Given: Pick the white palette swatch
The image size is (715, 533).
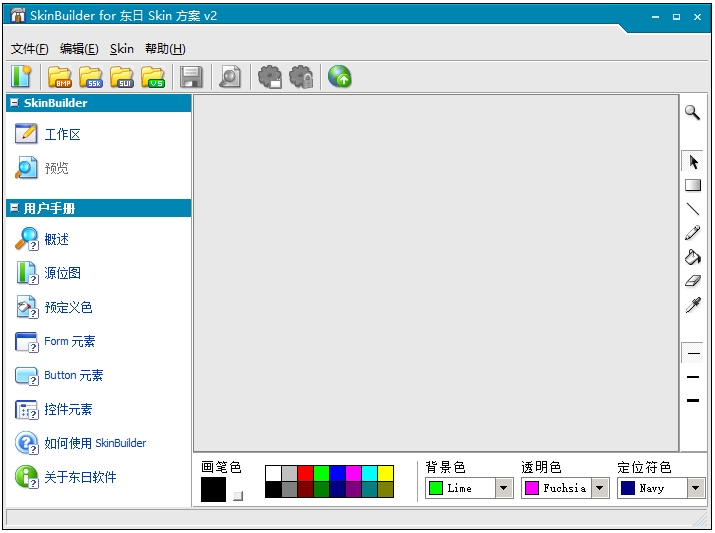Looking at the screenshot, I should pyautogui.click(x=273, y=473).
